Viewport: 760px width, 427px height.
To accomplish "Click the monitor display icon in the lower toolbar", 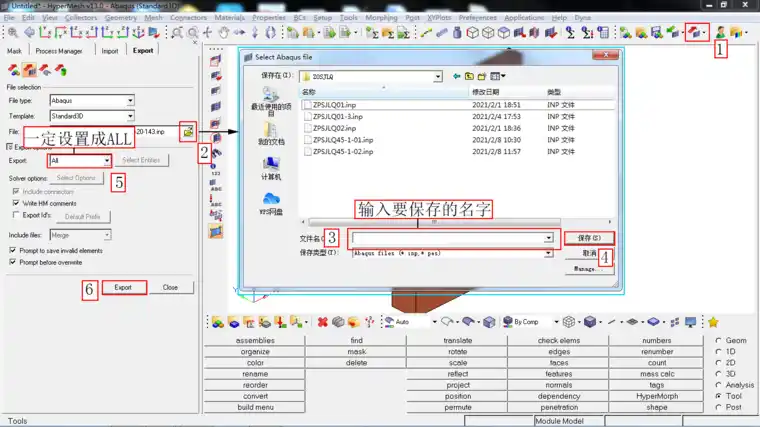I will point(691,322).
